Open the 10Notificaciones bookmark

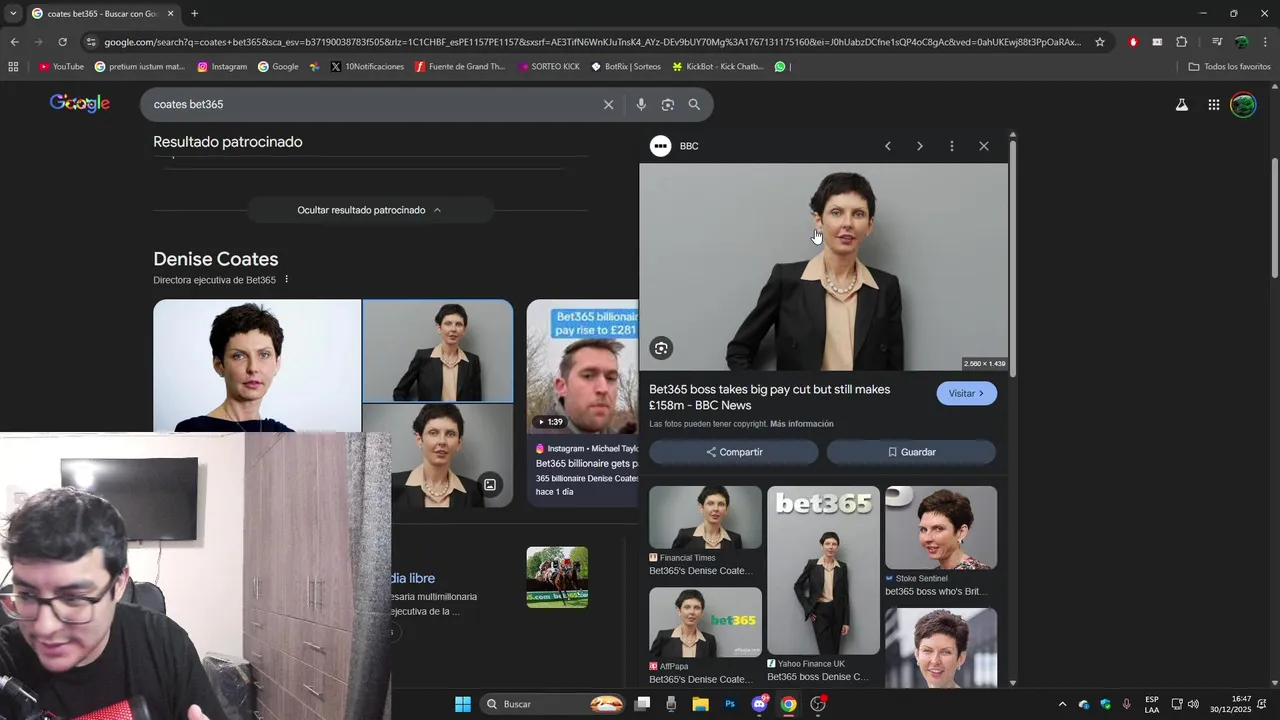(367, 67)
